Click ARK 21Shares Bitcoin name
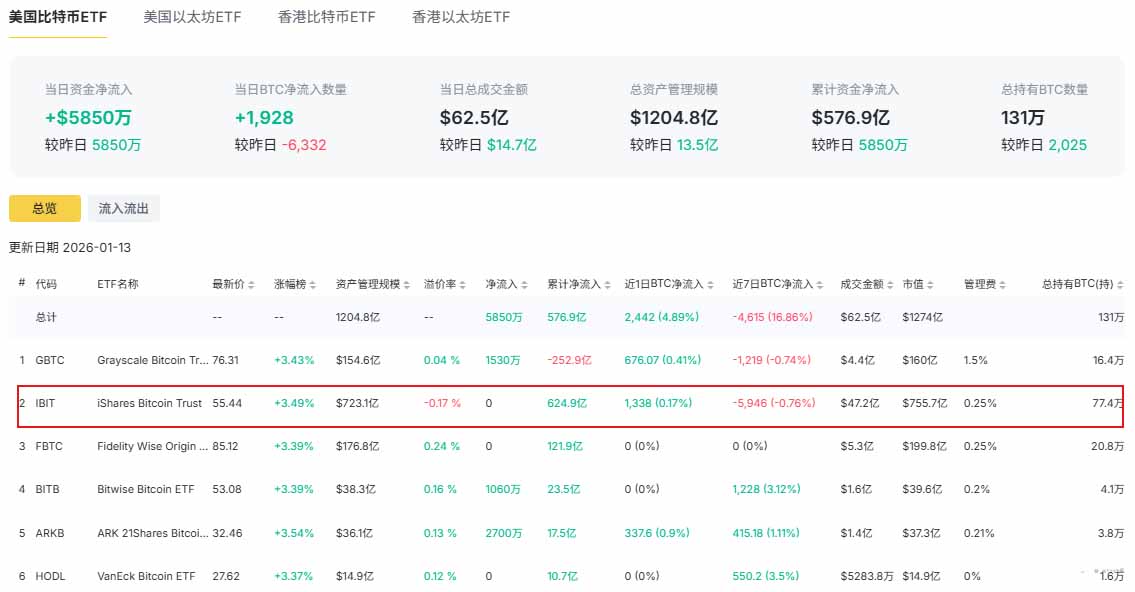This screenshot has height=592, width=1135. coord(153,533)
